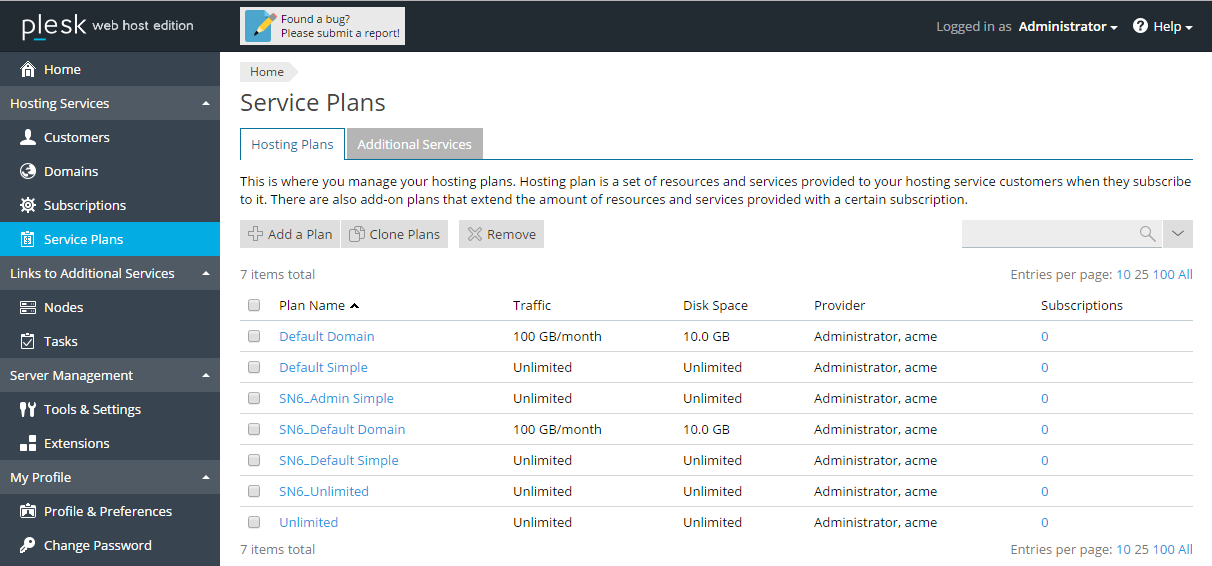Click the Customers person icon in sidebar
The width and height of the screenshot is (1212, 566).
pyautogui.click(x=28, y=137)
